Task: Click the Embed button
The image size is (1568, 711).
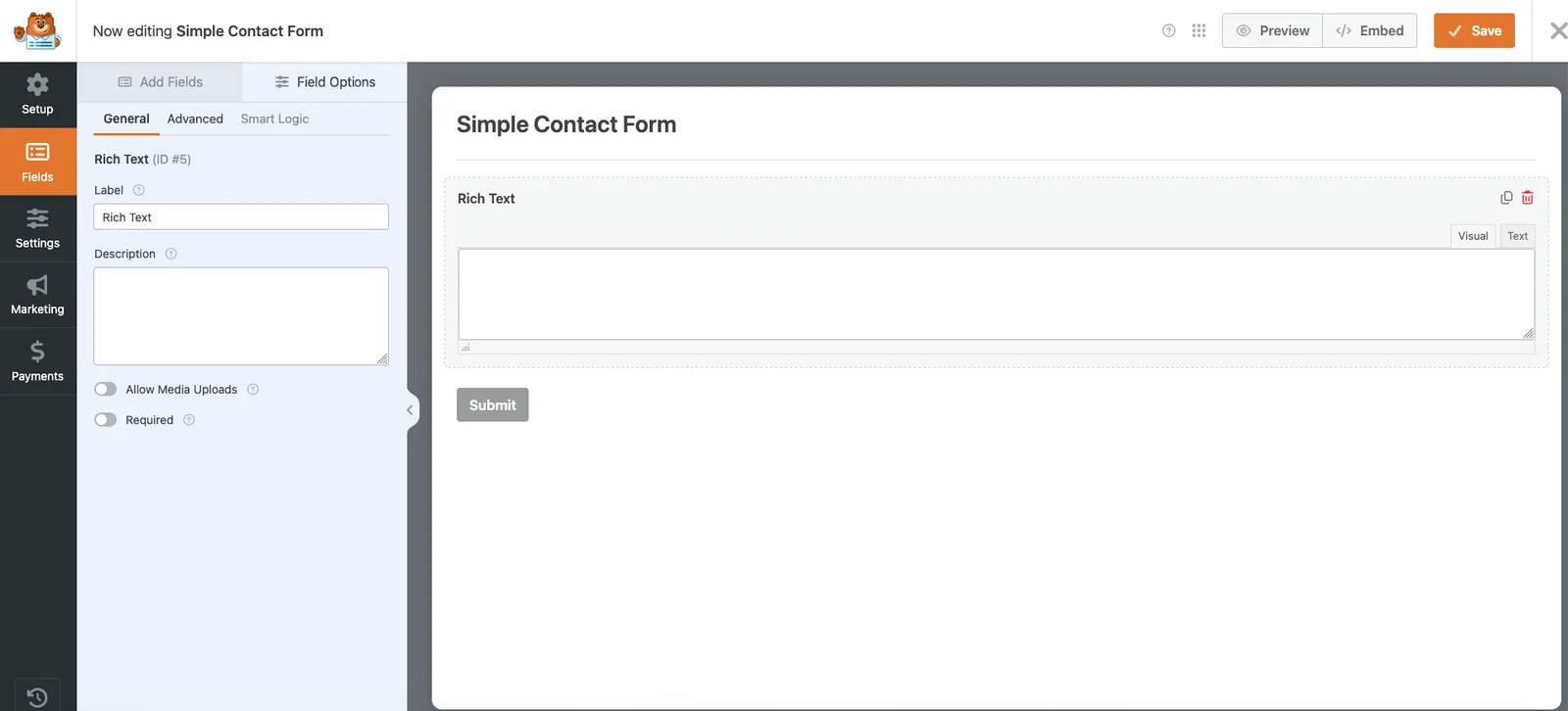Action: (1370, 30)
